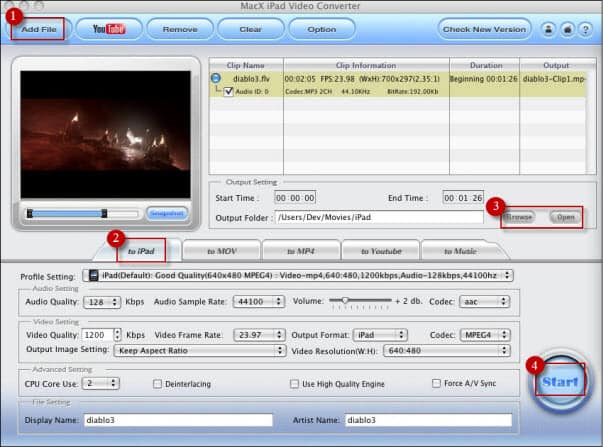Click Open output folder button
The height and width of the screenshot is (447, 603).
point(565,217)
